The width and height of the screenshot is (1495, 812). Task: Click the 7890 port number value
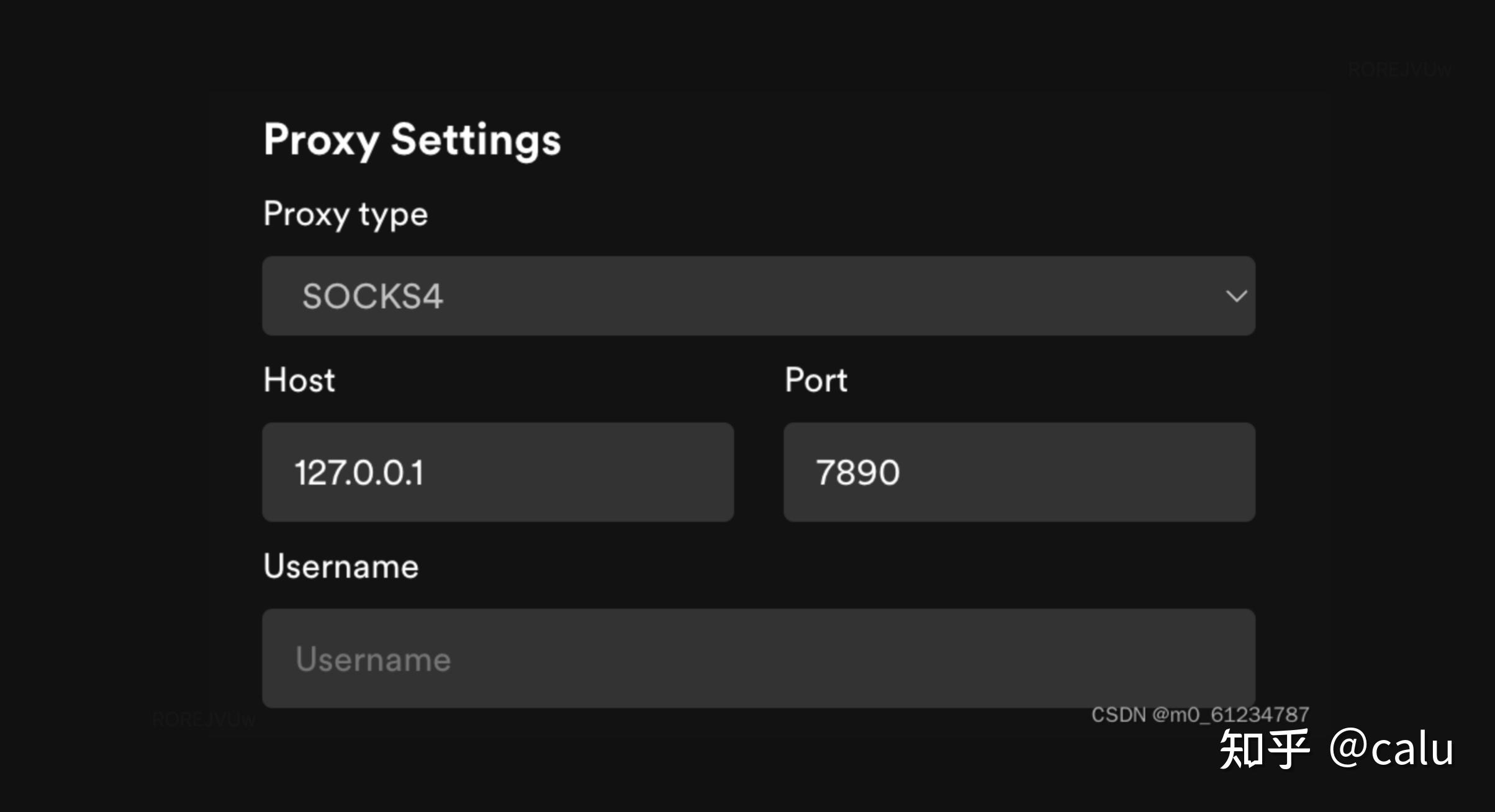coord(857,473)
